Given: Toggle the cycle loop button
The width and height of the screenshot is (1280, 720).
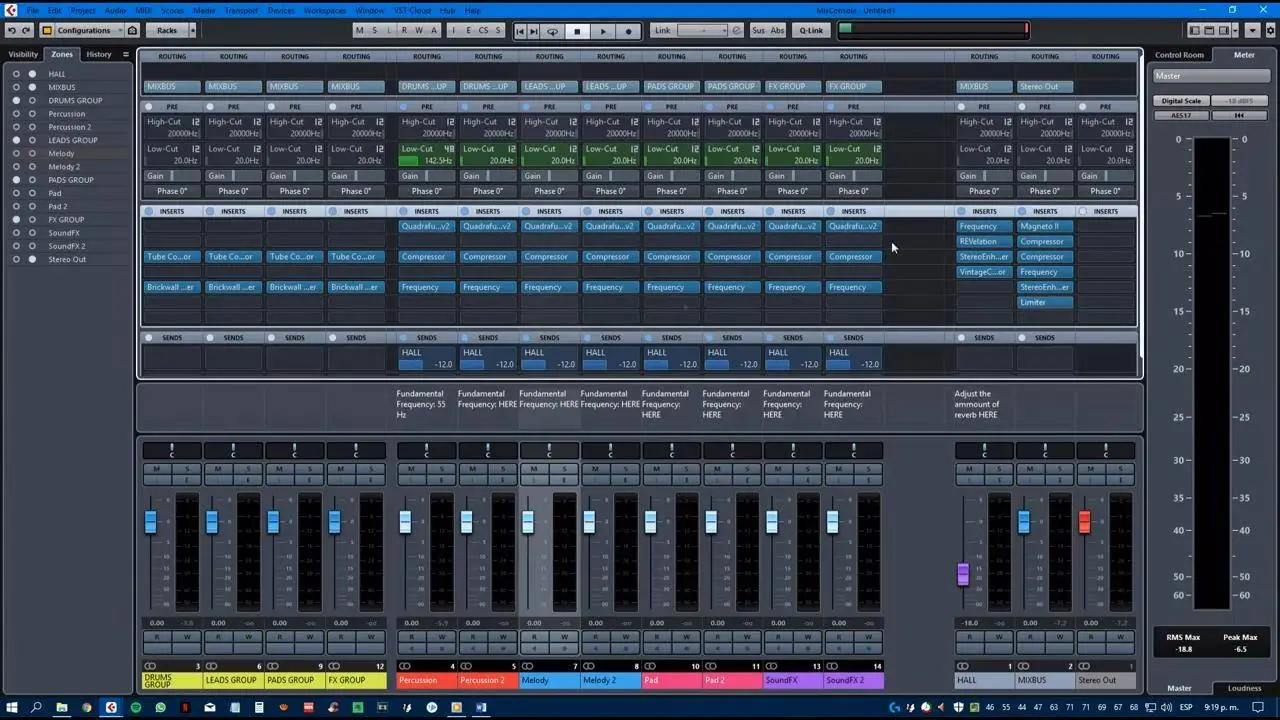Looking at the screenshot, I should (x=552, y=31).
